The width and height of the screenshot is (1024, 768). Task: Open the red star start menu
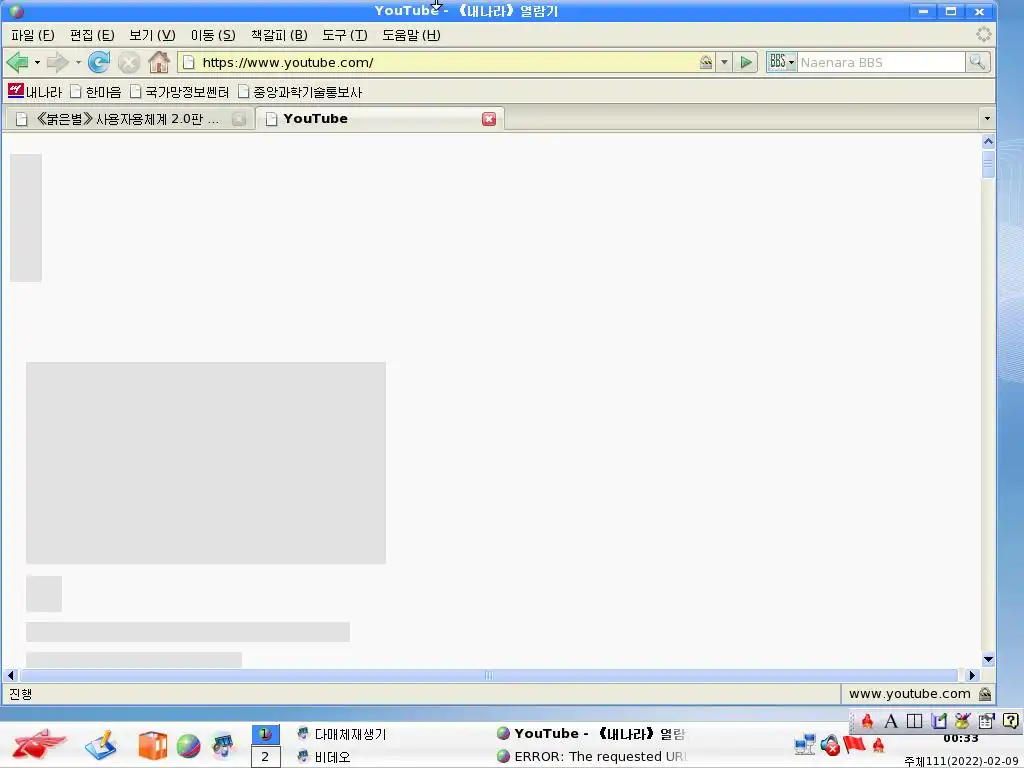pos(39,744)
